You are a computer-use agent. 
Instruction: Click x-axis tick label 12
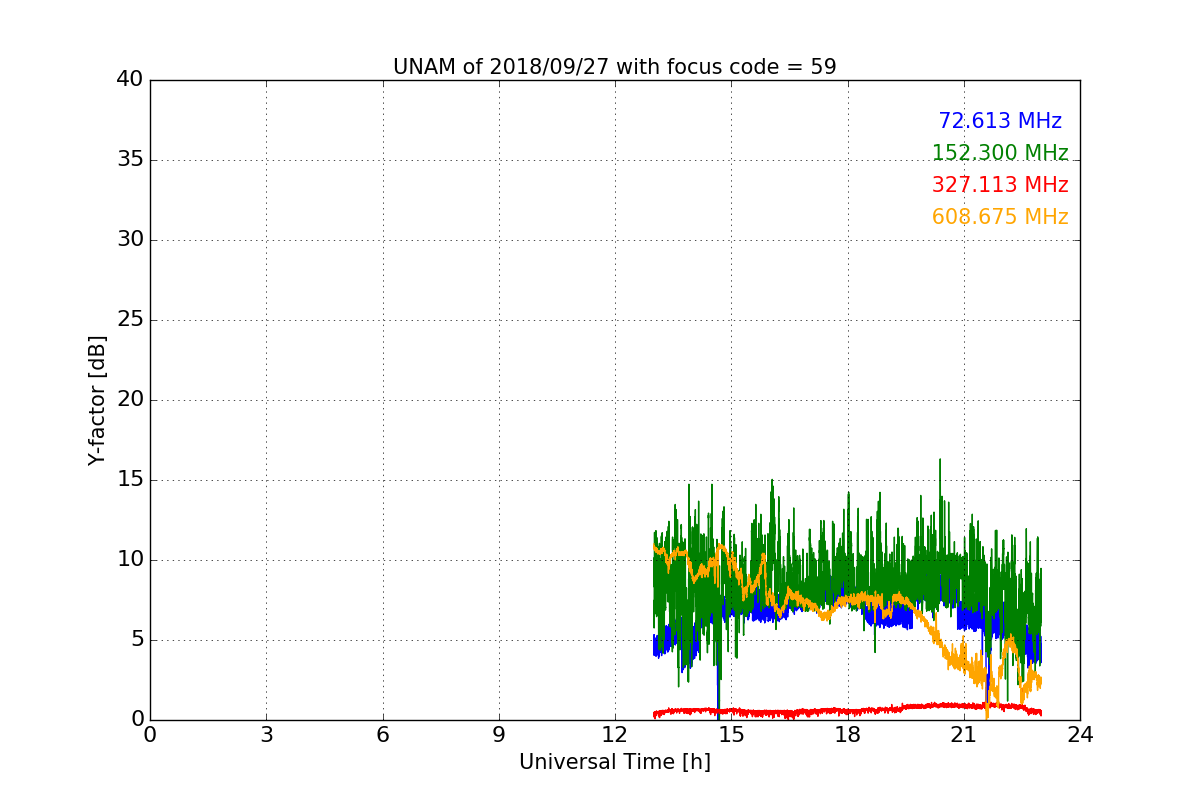click(x=615, y=735)
